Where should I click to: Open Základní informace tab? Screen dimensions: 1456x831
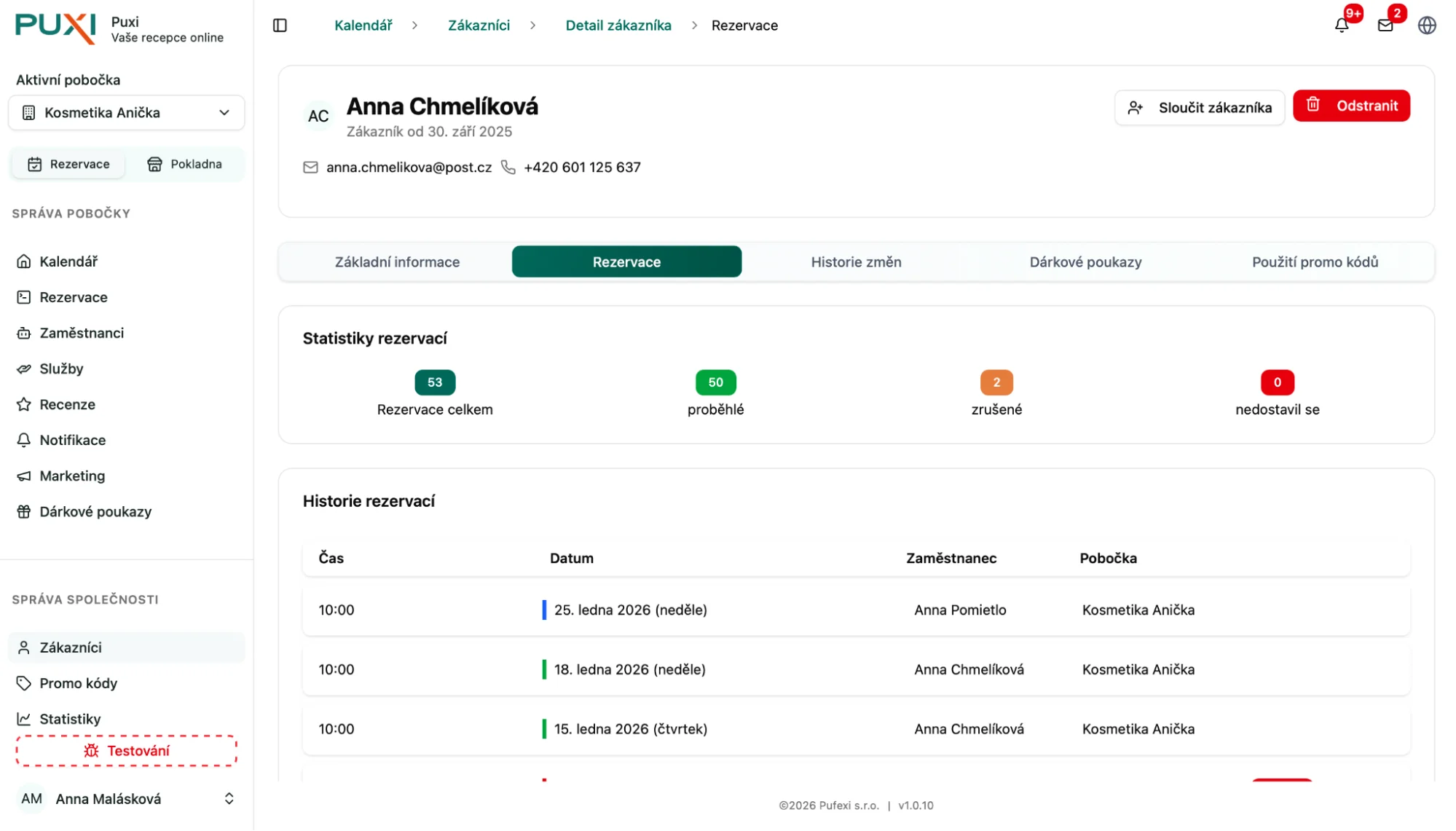[x=397, y=262]
